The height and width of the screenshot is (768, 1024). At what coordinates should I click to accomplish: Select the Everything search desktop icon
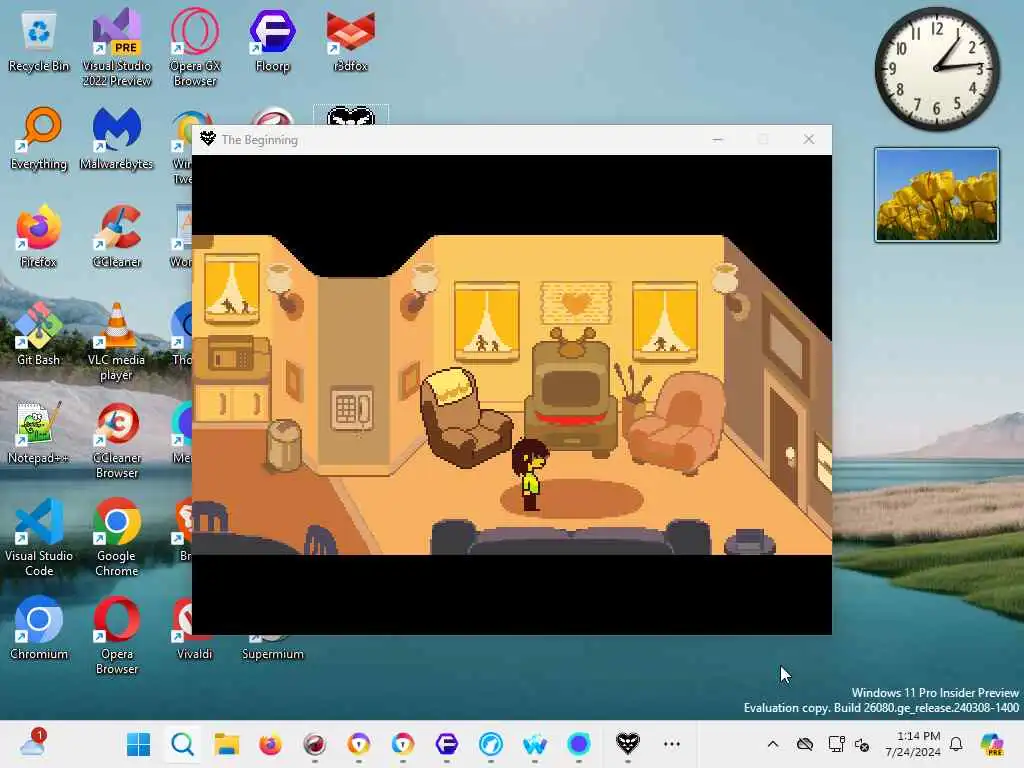coord(39,139)
